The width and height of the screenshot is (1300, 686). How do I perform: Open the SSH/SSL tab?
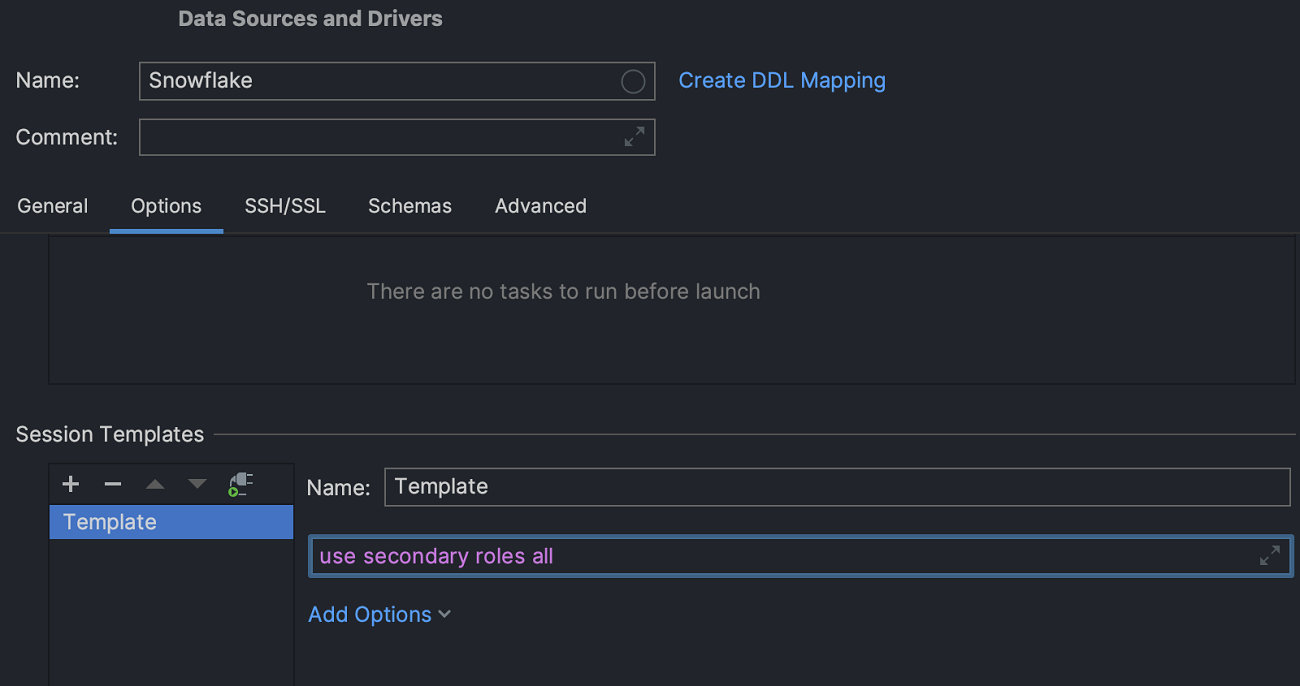tap(285, 206)
